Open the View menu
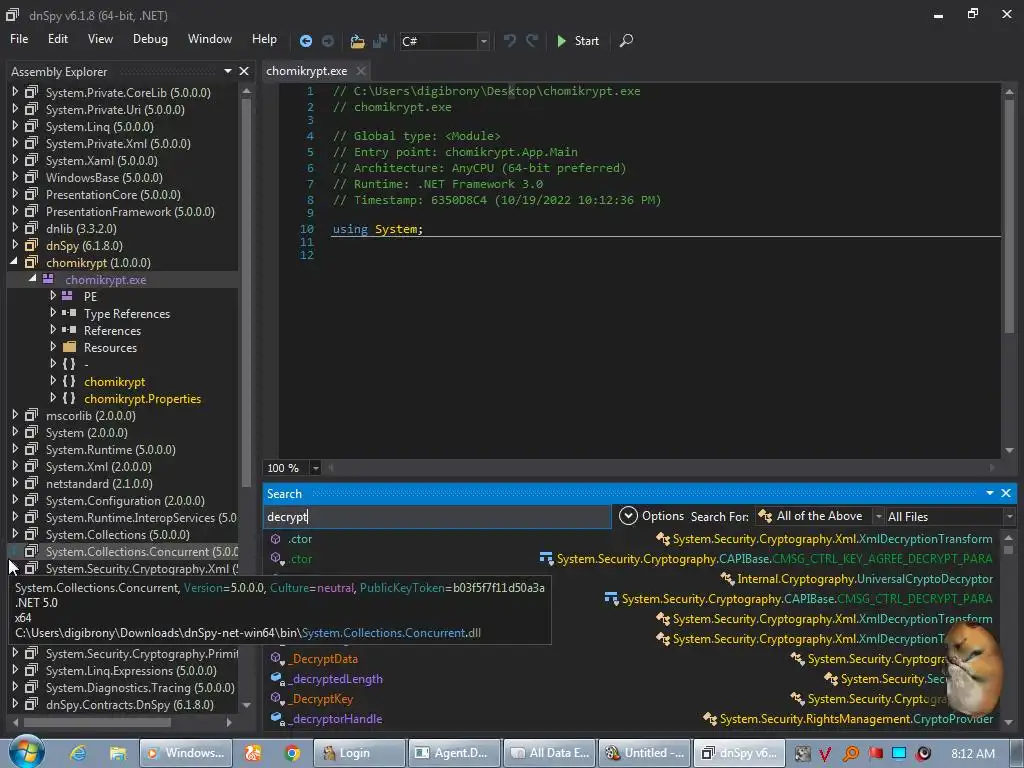The image size is (1024, 768). click(100, 39)
